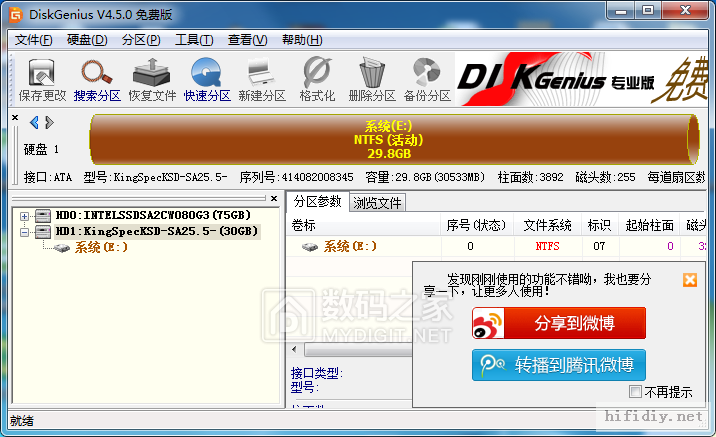Click the 起始柱面 column header
The image size is (716, 437).
point(649,225)
